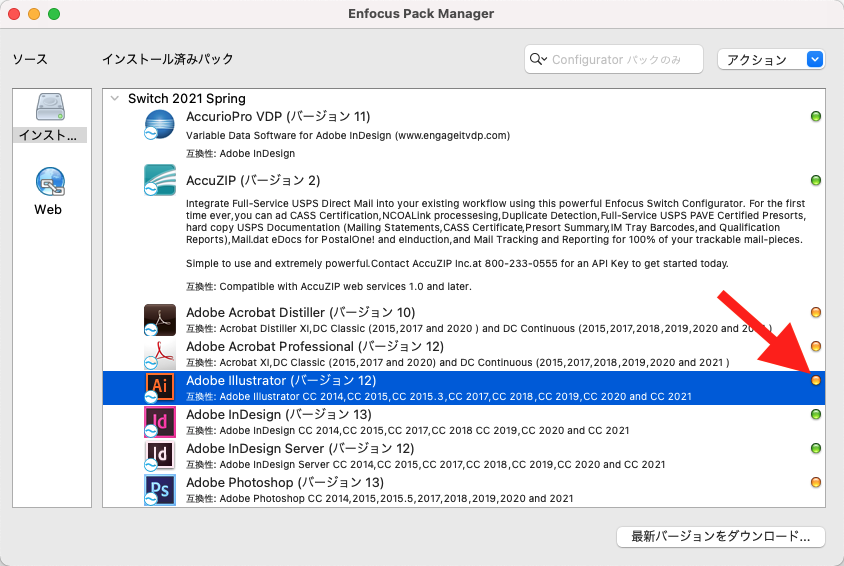This screenshot has height=566, width=844.
Task: Click the green status dot for AccuZIP
Action: 816,180
